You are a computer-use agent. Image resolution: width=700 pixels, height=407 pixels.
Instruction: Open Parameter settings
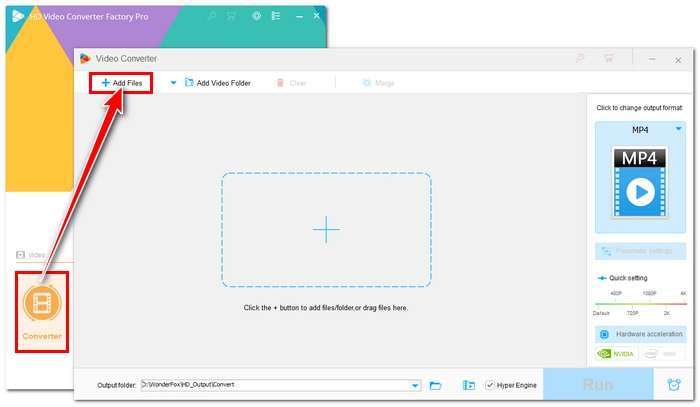click(x=640, y=251)
